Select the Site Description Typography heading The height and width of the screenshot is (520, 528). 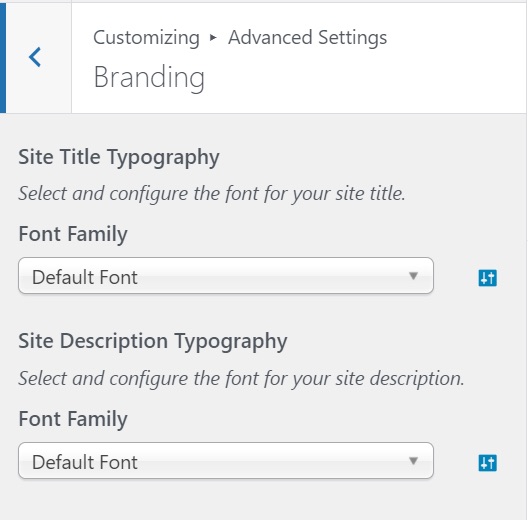153,342
